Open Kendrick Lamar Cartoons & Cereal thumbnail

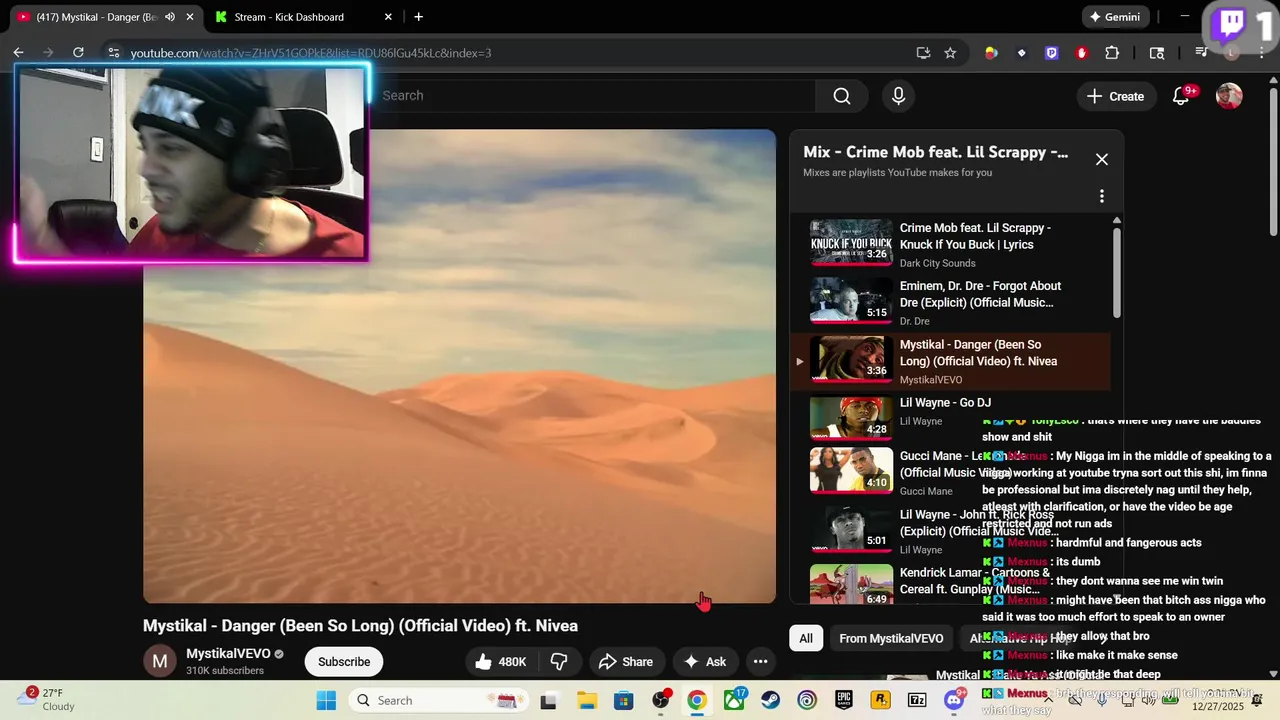pos(851,584)
